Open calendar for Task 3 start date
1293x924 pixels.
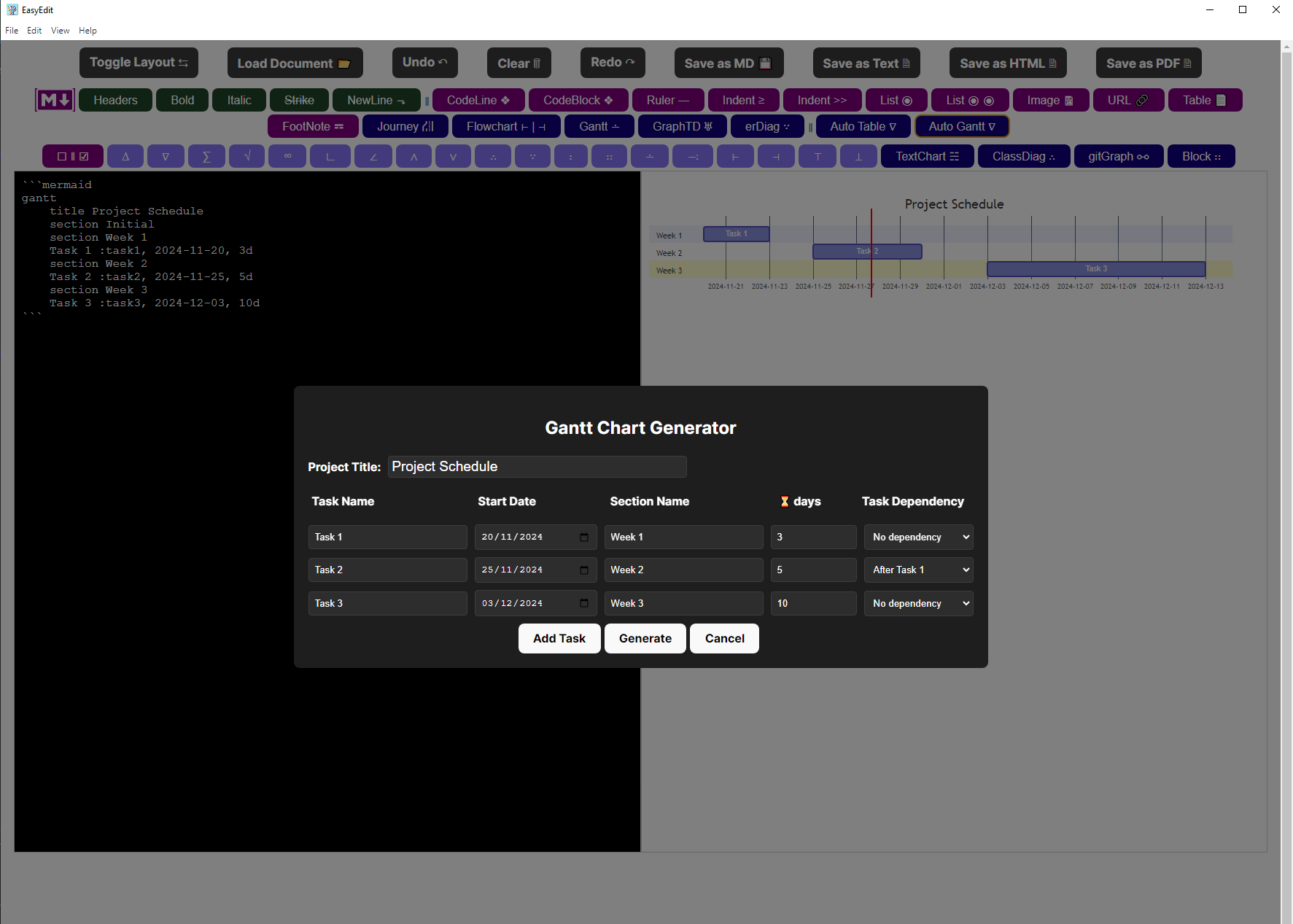584,603
